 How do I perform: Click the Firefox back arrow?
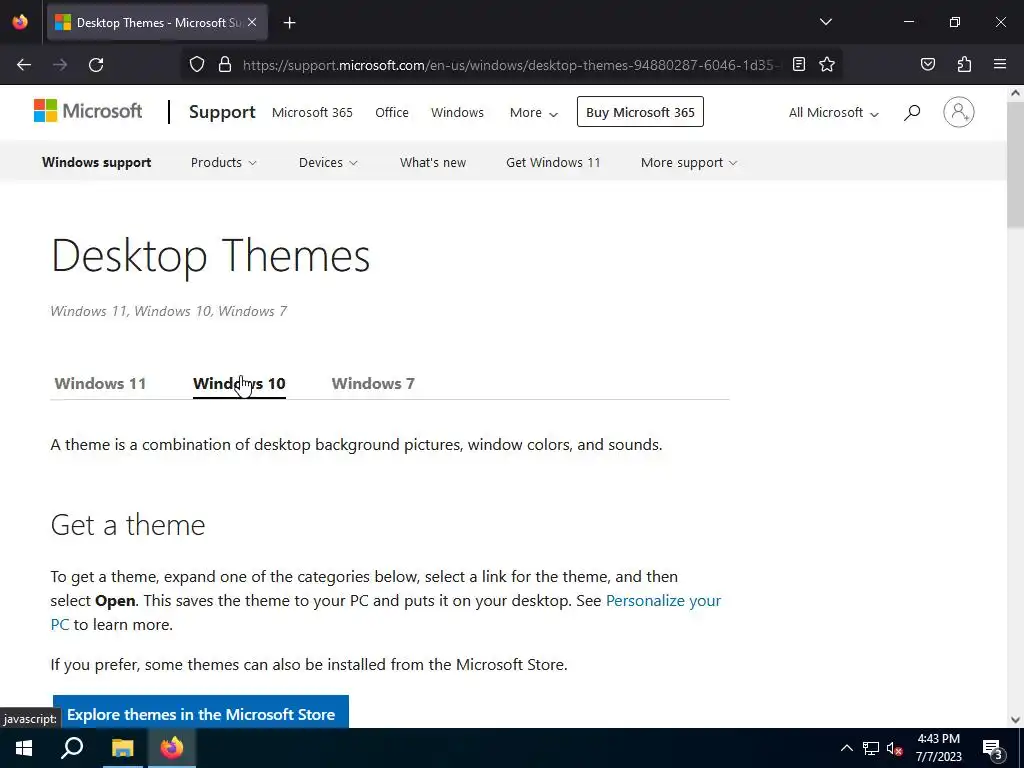coord(24,65)
